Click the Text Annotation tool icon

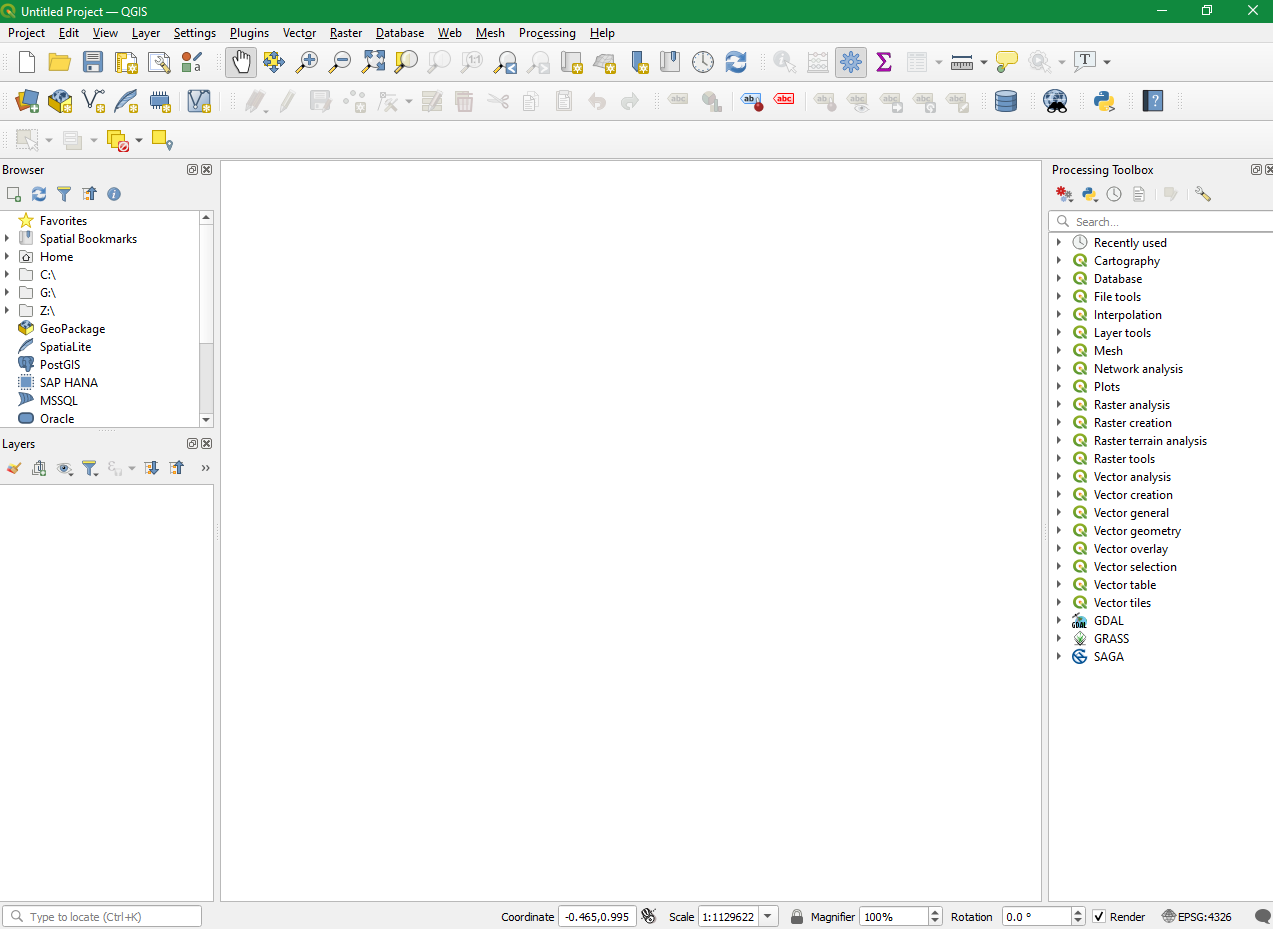pos(1086,62)
